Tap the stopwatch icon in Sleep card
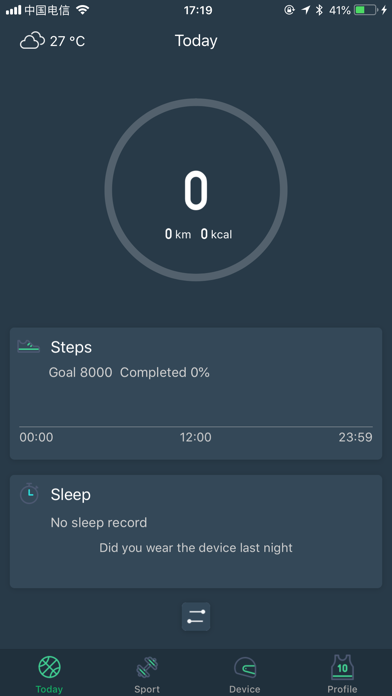Viewport: 392px width, 696px height. (x=29, y=493)
